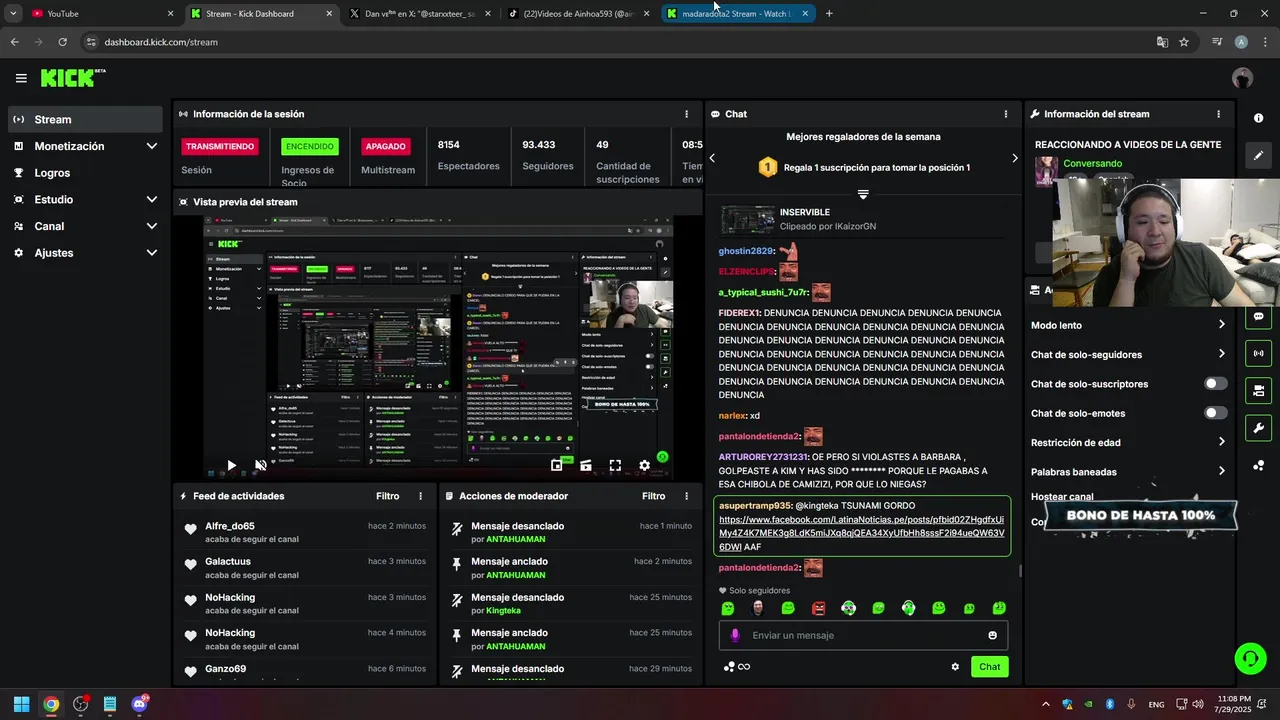Open Feed de actividades three-dot menu
Viewport: 1280px width, 720px height.
(x=420, y=496)
